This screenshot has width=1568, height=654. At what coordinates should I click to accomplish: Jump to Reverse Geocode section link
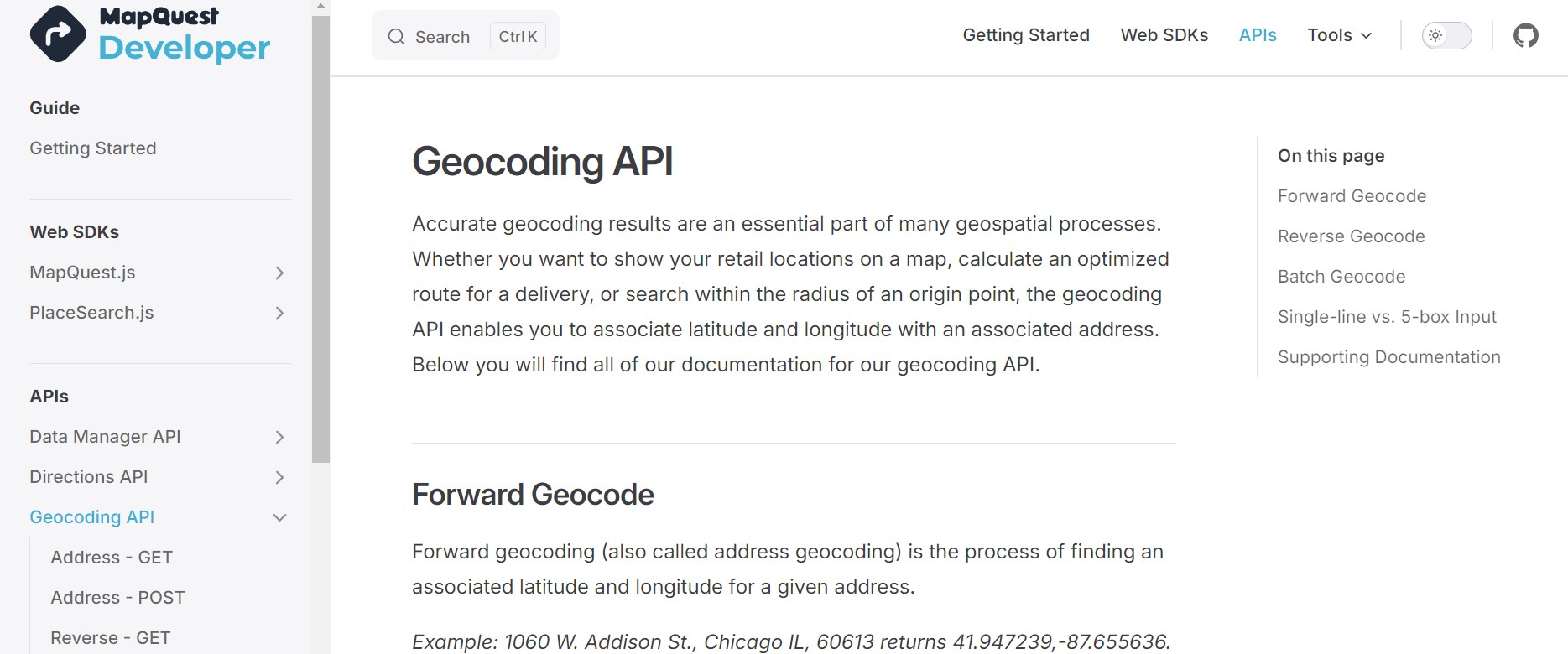point(1351,236)
